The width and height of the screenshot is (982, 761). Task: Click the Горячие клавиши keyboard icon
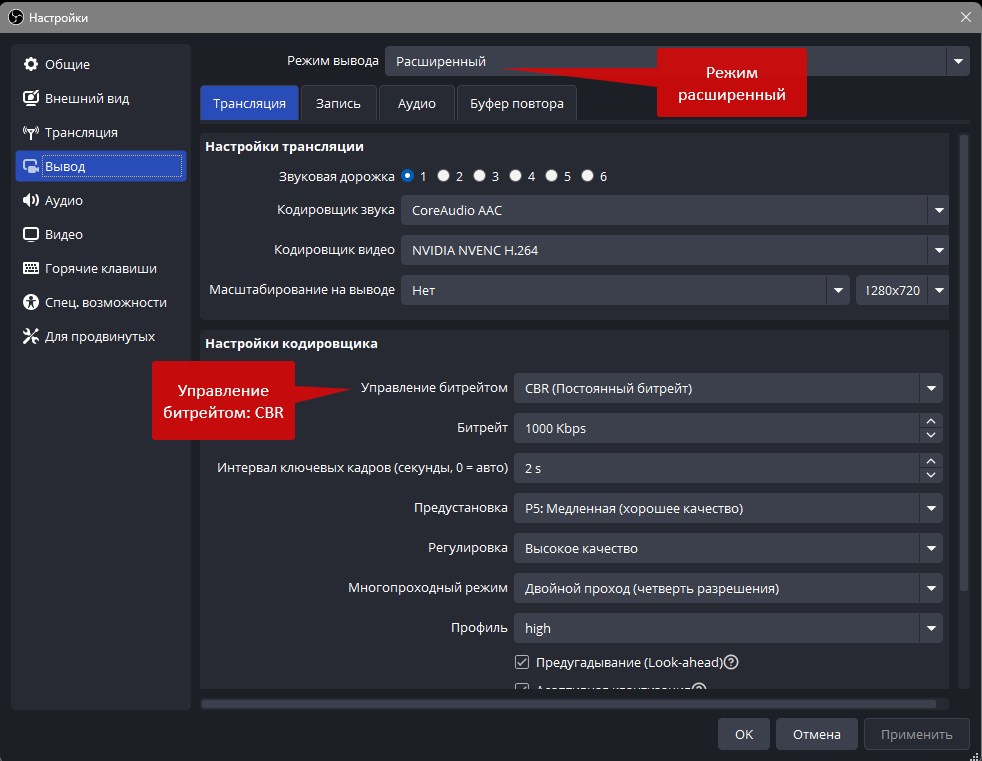pos(31,268)
